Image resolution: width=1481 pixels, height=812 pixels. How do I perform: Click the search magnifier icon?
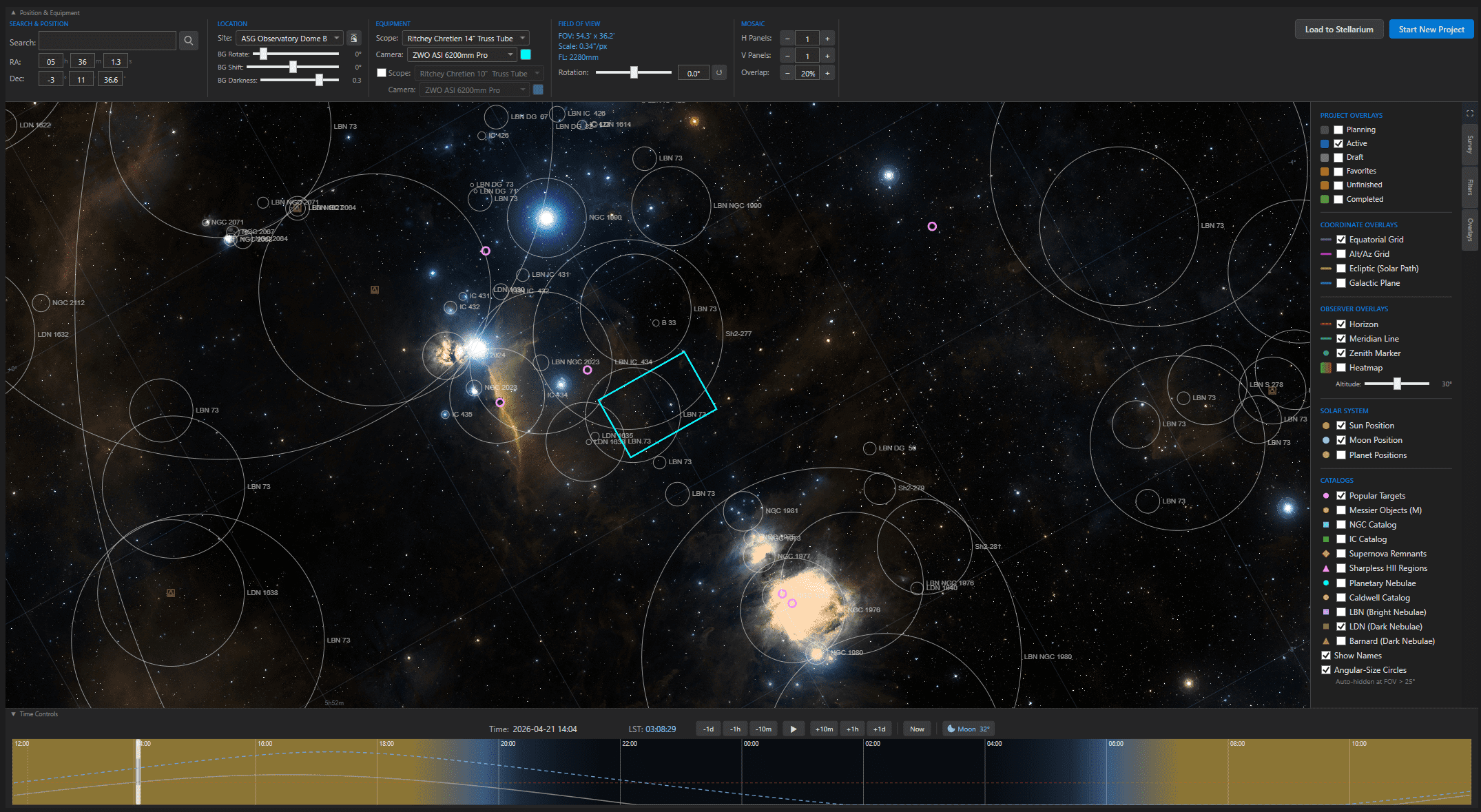pyautogui.click(x=188, y=41)
